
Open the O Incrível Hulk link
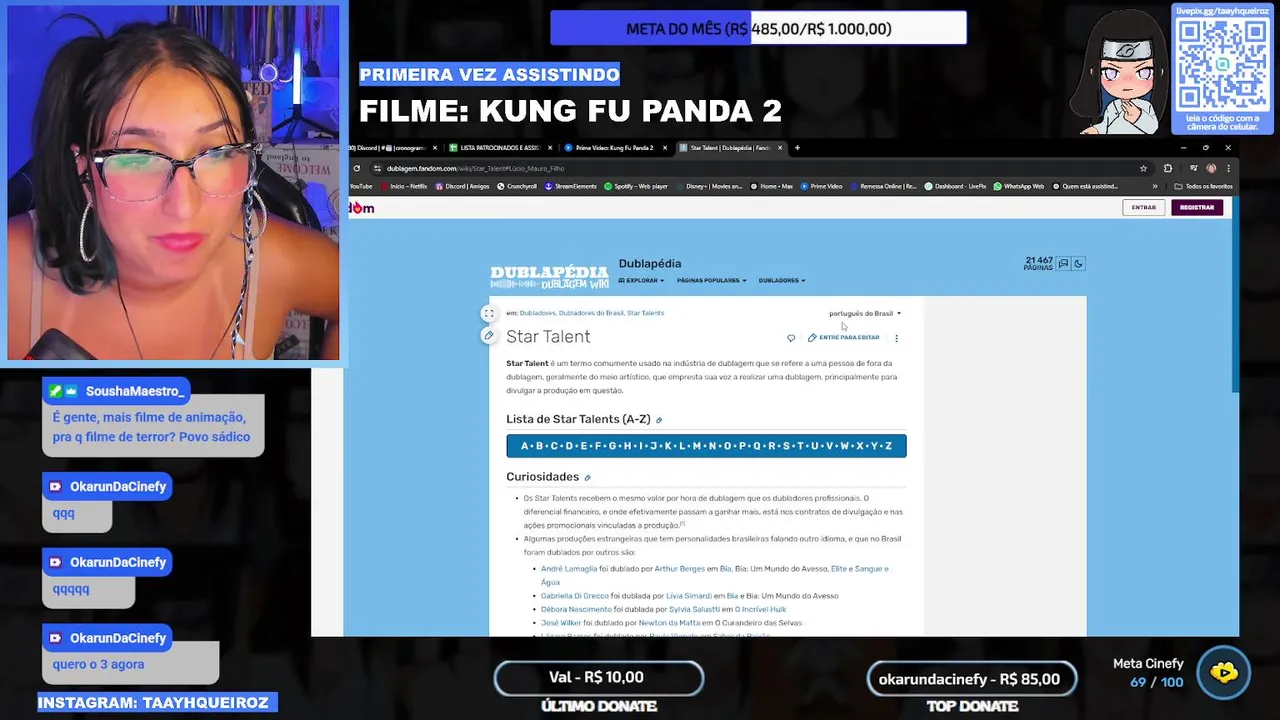coord(760,610)
